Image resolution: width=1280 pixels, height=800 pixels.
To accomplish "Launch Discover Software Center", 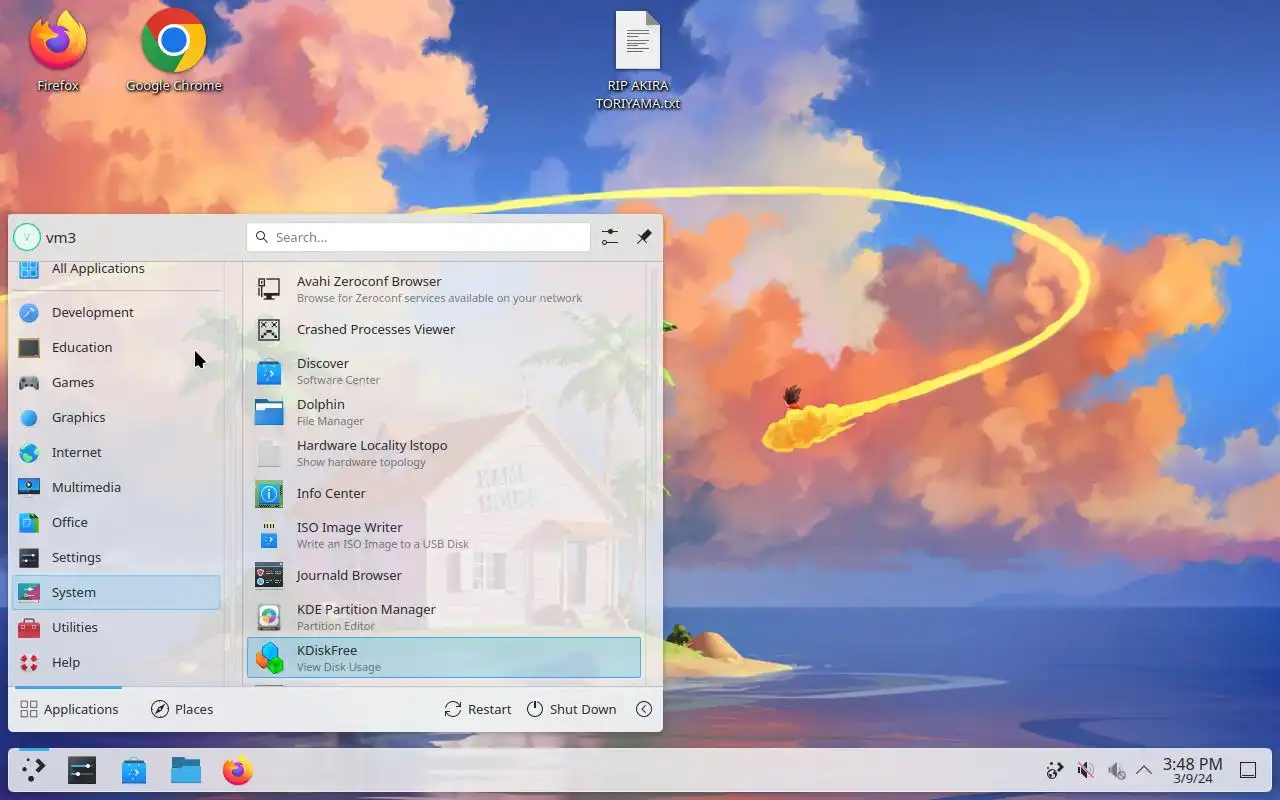I will [x=444, y=371].
